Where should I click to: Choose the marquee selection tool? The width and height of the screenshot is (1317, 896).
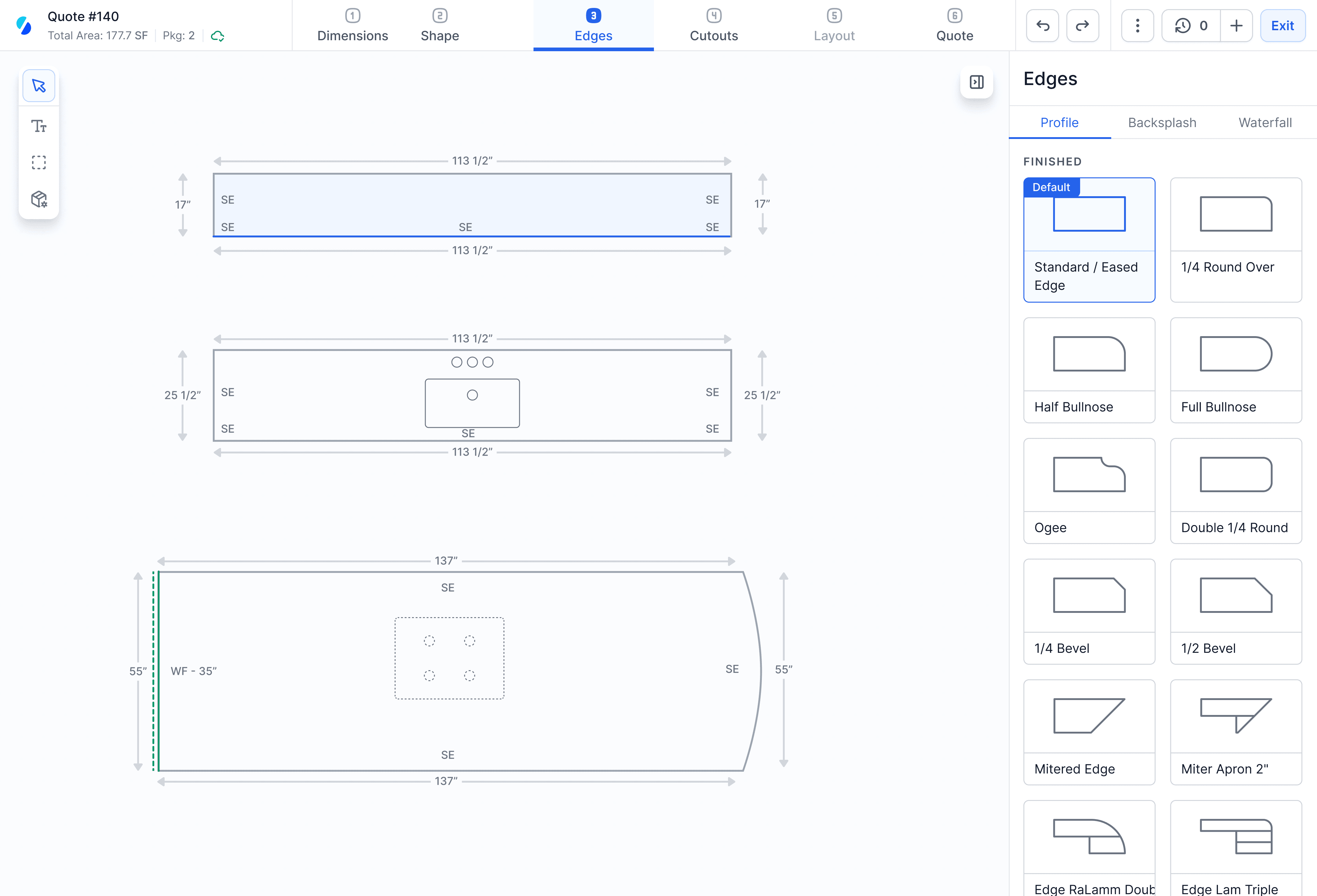38,162
